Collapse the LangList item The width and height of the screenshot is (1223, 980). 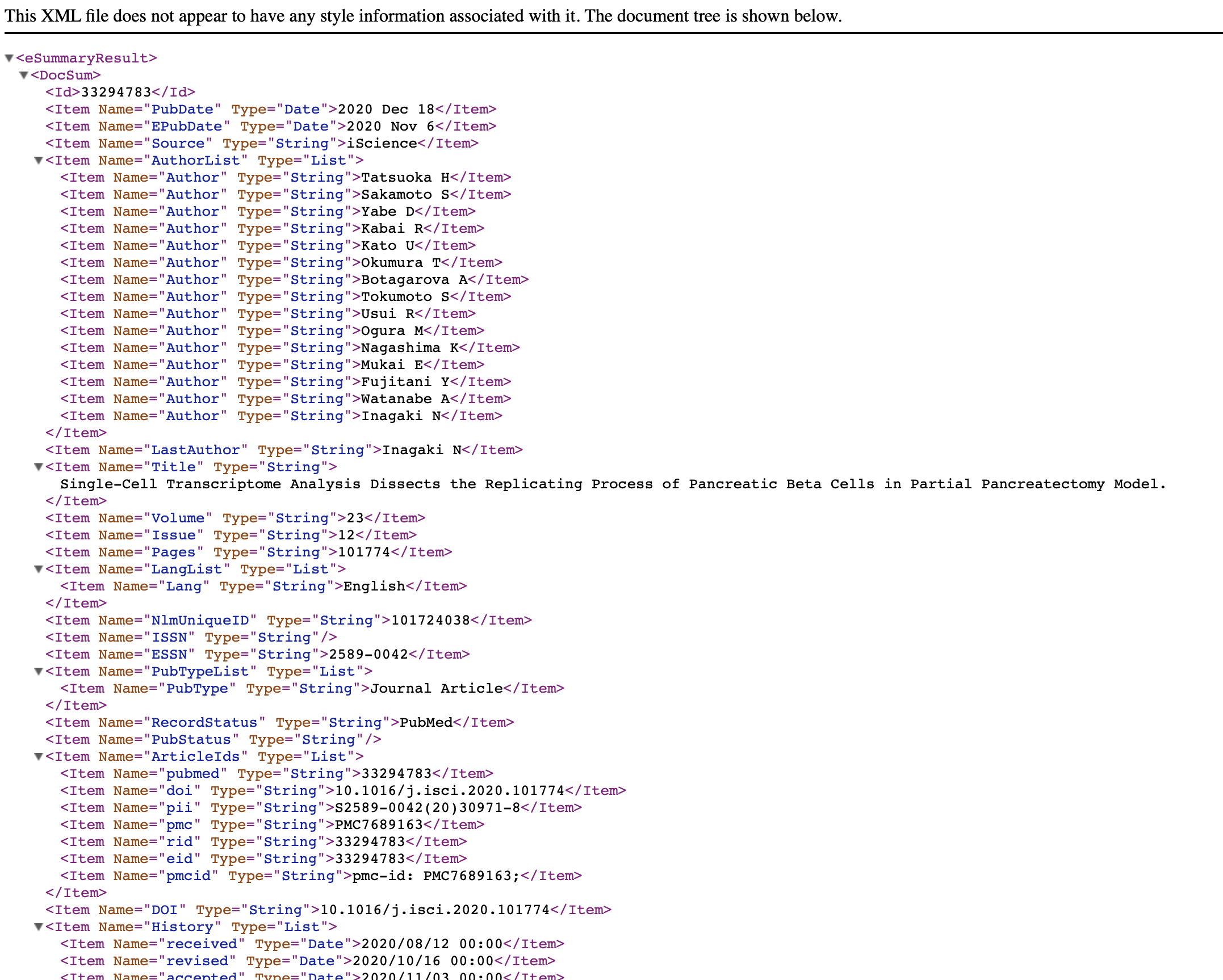click(39, 569)
